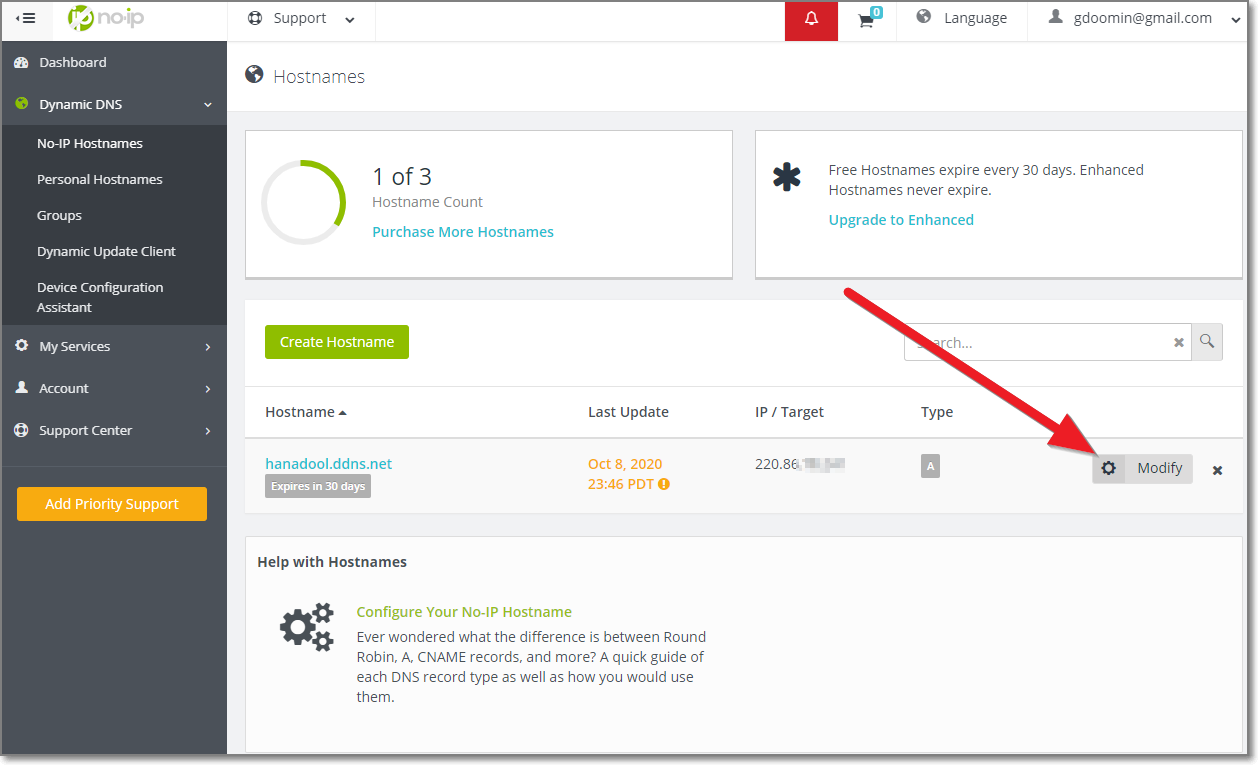This screenshot has width=1258, height=765.
Task: Open Language selector
Action: coord(961,19)
